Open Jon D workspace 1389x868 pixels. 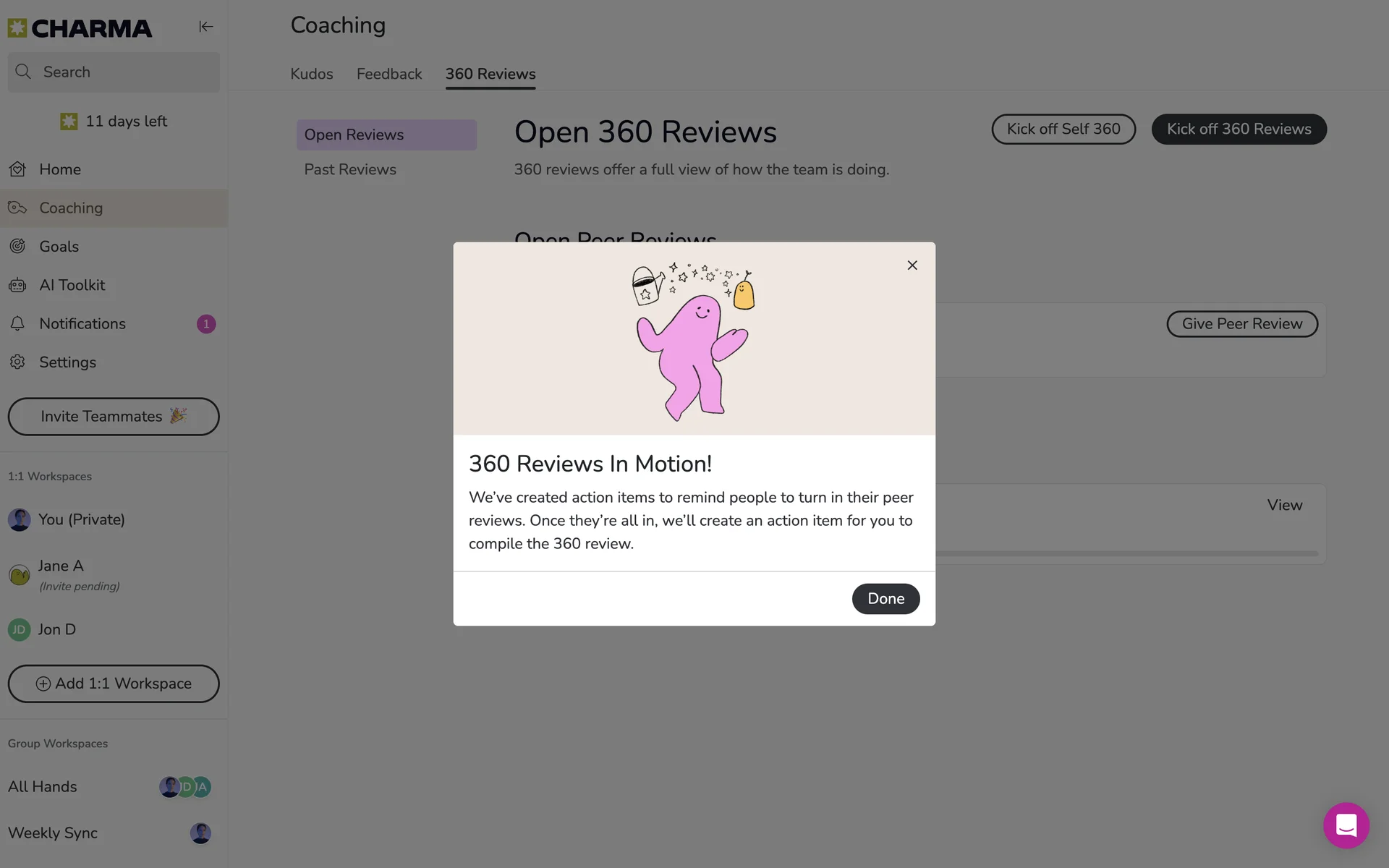coord(57,629)
